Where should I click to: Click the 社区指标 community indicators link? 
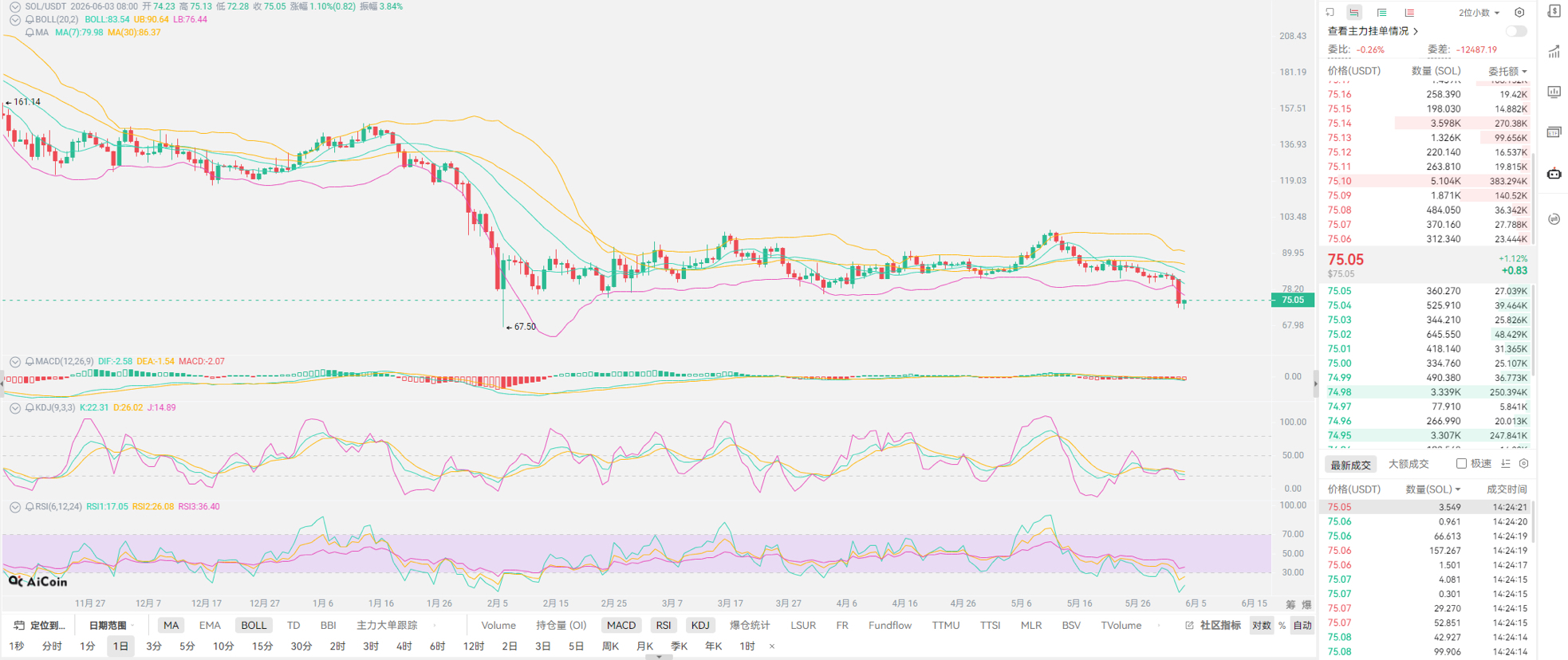click(x=1220, y=626)
